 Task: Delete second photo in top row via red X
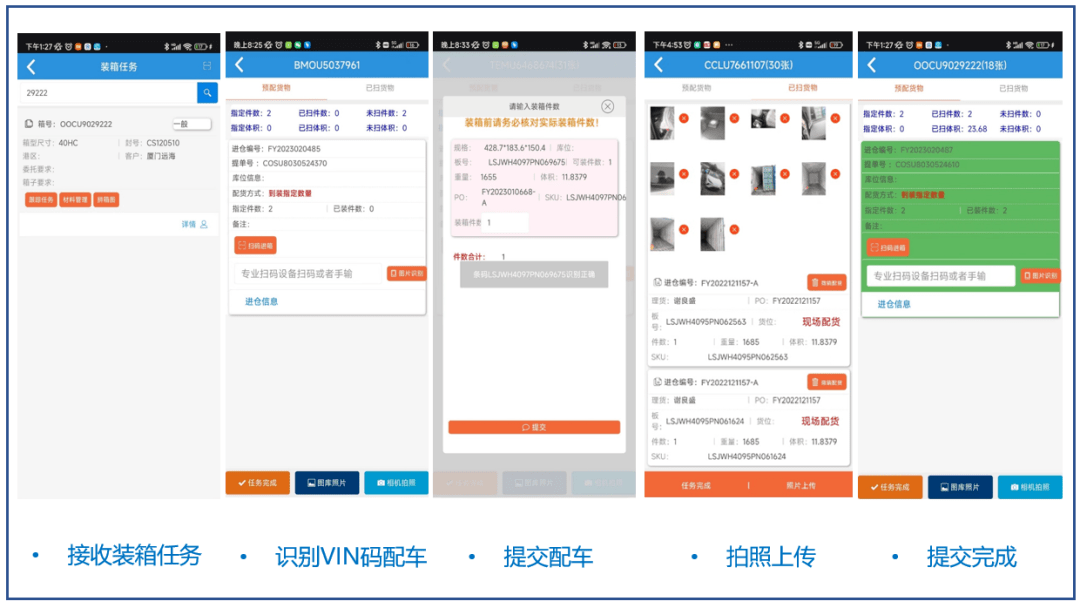click(x=734, y=118)
